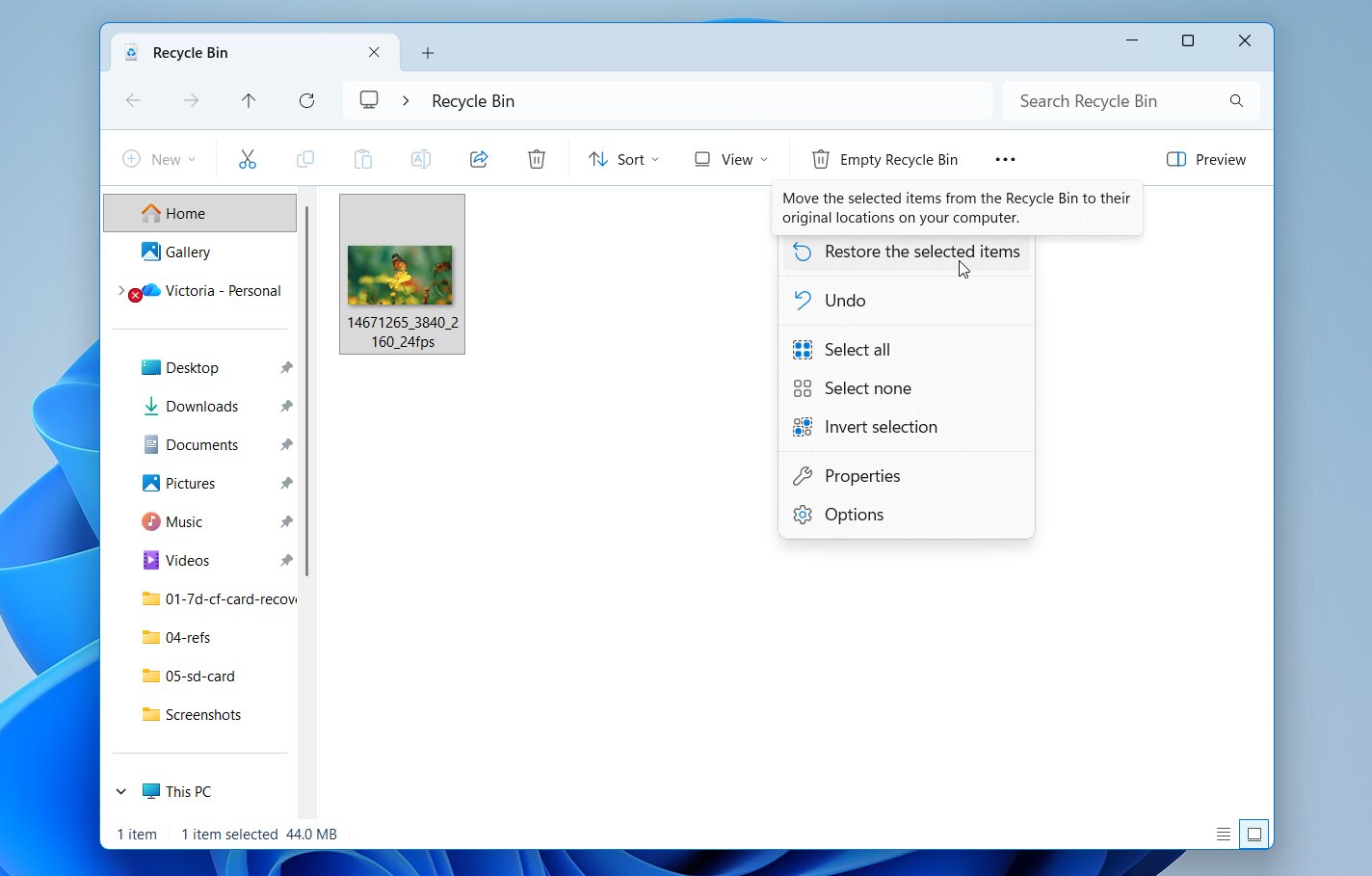1372x876 pixels.
Task: Unpin Documents using its pin icon
Action: tap(286, 444)
